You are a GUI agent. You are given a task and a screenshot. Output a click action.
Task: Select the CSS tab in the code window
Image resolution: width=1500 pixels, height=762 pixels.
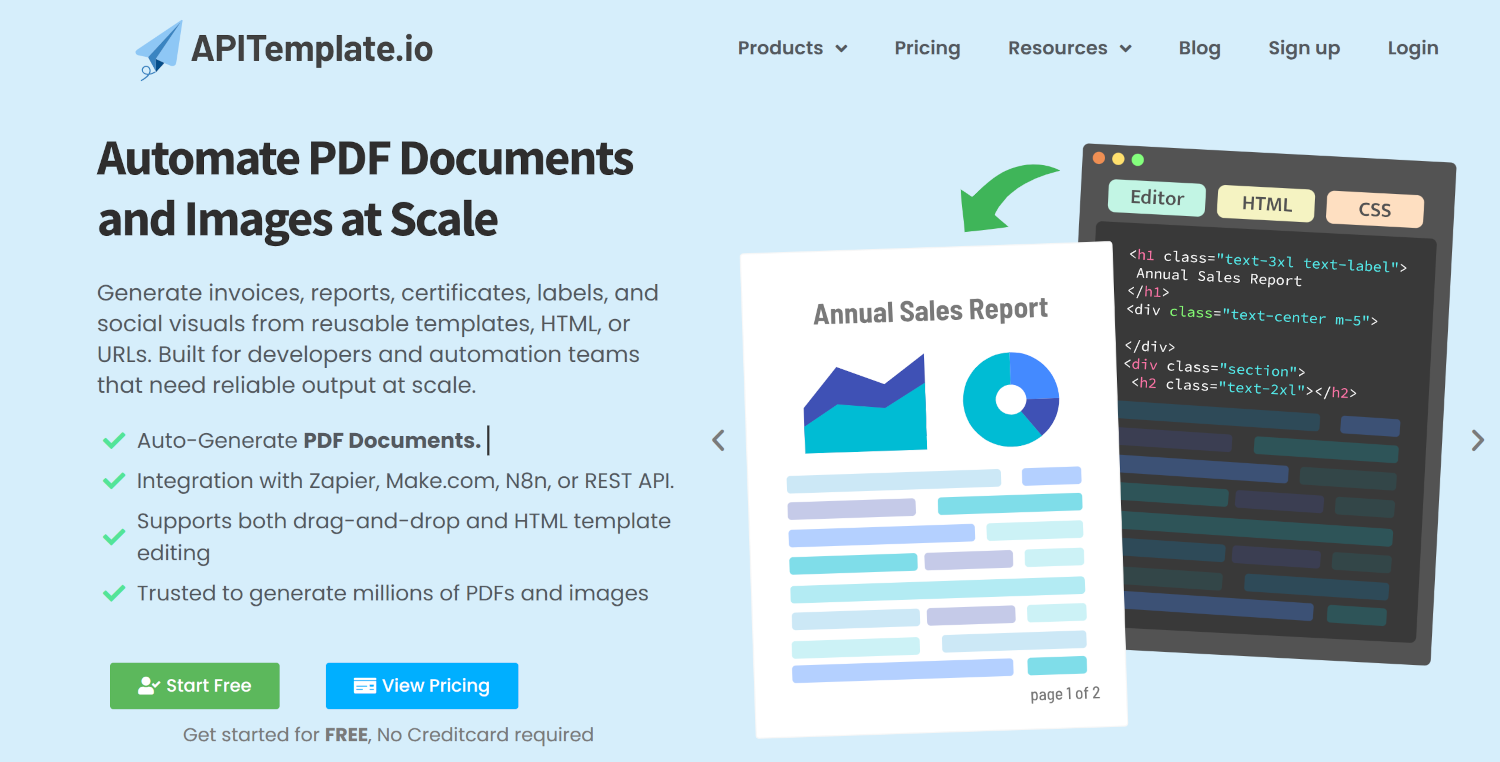pos(1375,209)
